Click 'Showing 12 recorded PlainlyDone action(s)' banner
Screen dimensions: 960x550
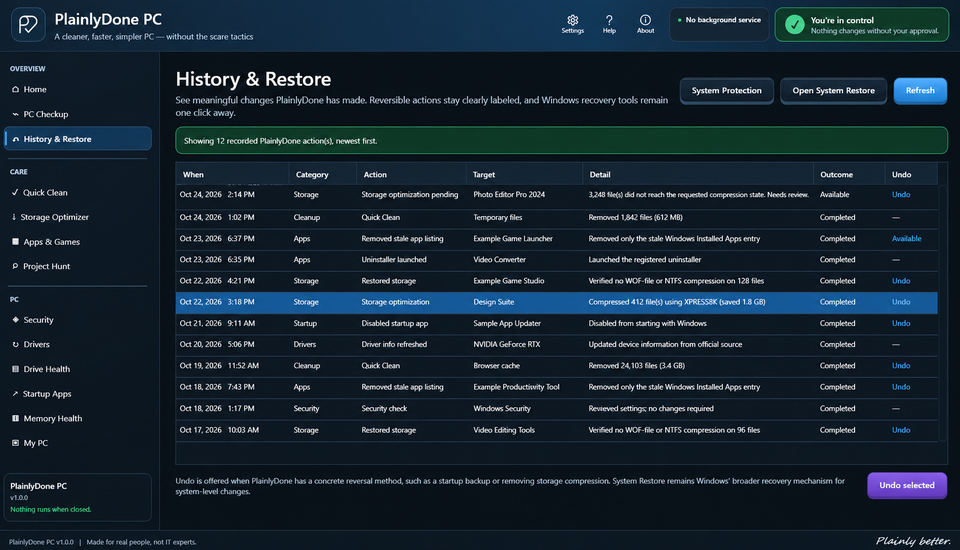[561, 141]
